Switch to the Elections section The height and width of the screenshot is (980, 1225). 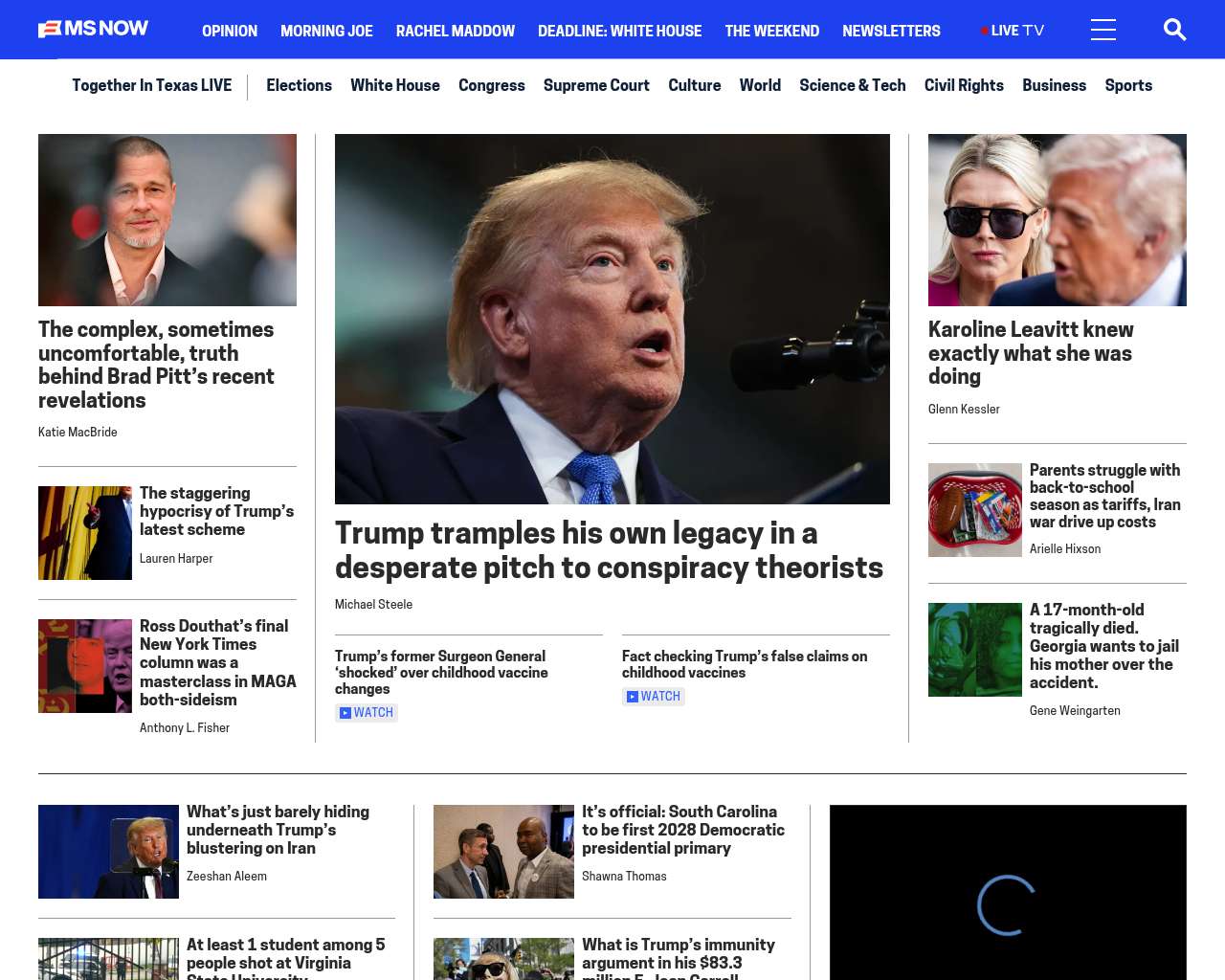299,85
